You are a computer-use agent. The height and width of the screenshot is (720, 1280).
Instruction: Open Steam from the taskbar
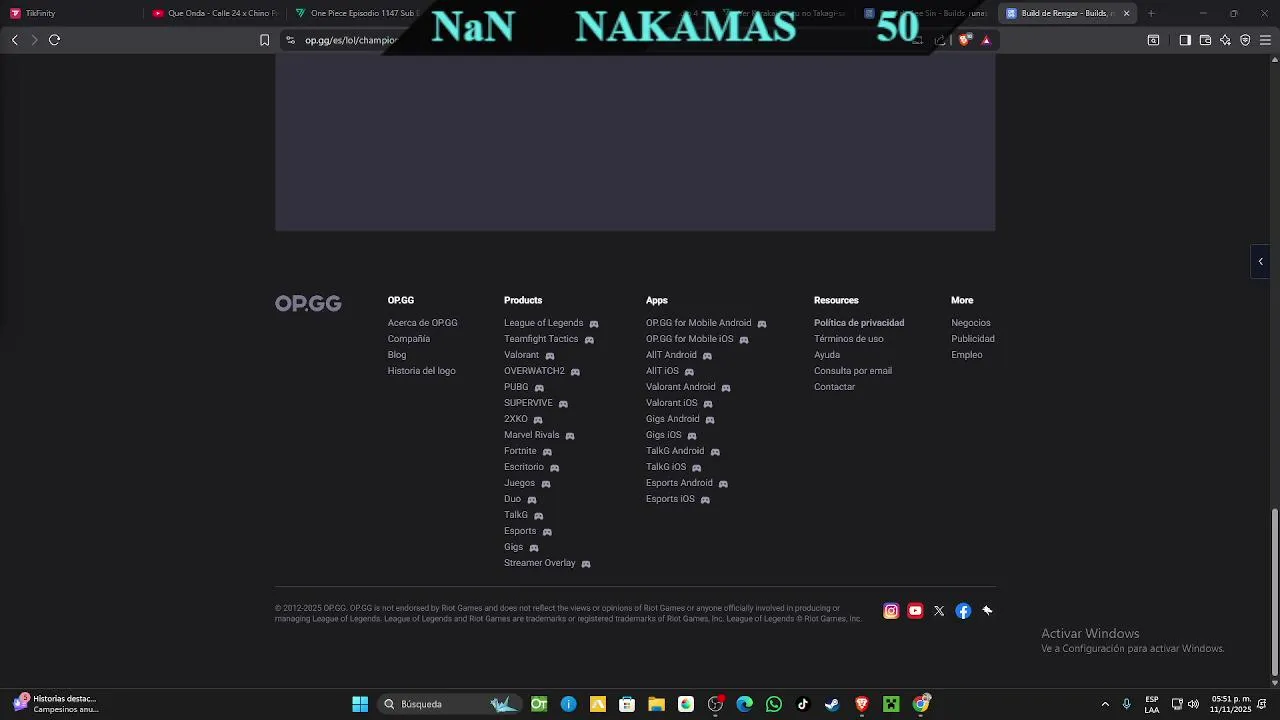tap(832, 704)
